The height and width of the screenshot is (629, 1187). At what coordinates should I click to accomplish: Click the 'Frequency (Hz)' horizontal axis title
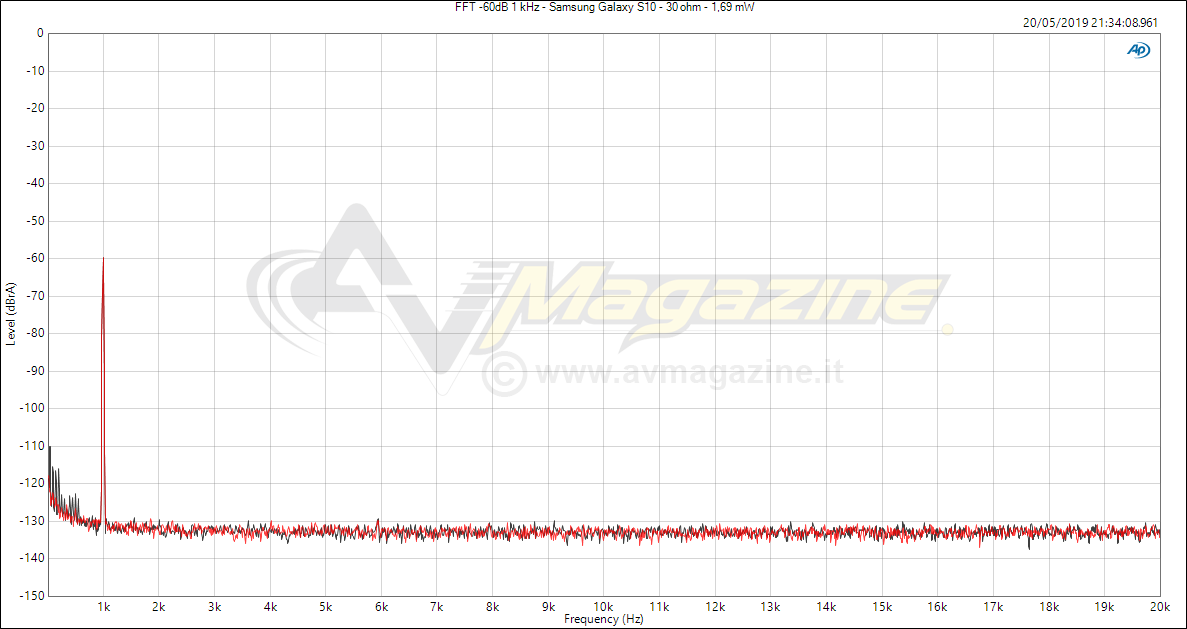coord(603,620)
